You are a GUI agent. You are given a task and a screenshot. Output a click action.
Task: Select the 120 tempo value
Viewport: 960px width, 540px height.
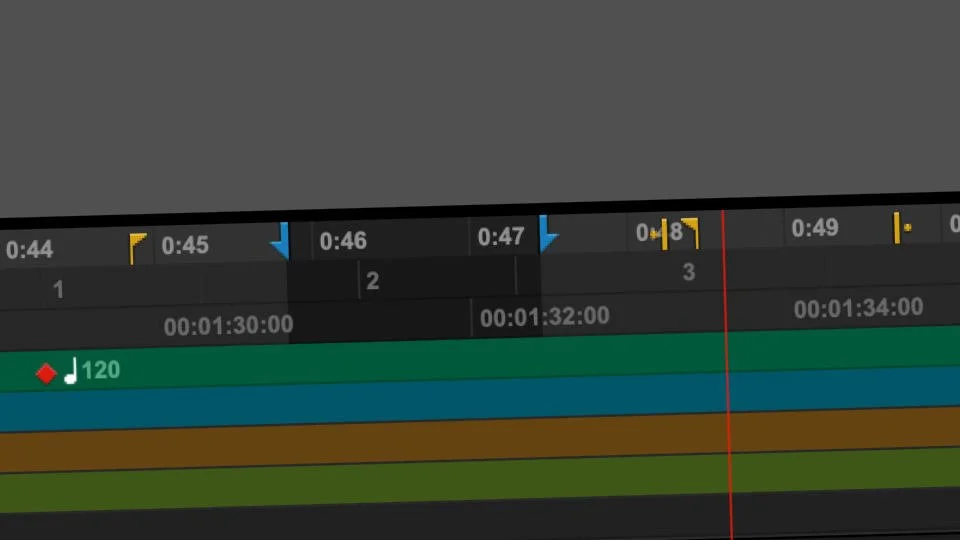click(101, 370)
